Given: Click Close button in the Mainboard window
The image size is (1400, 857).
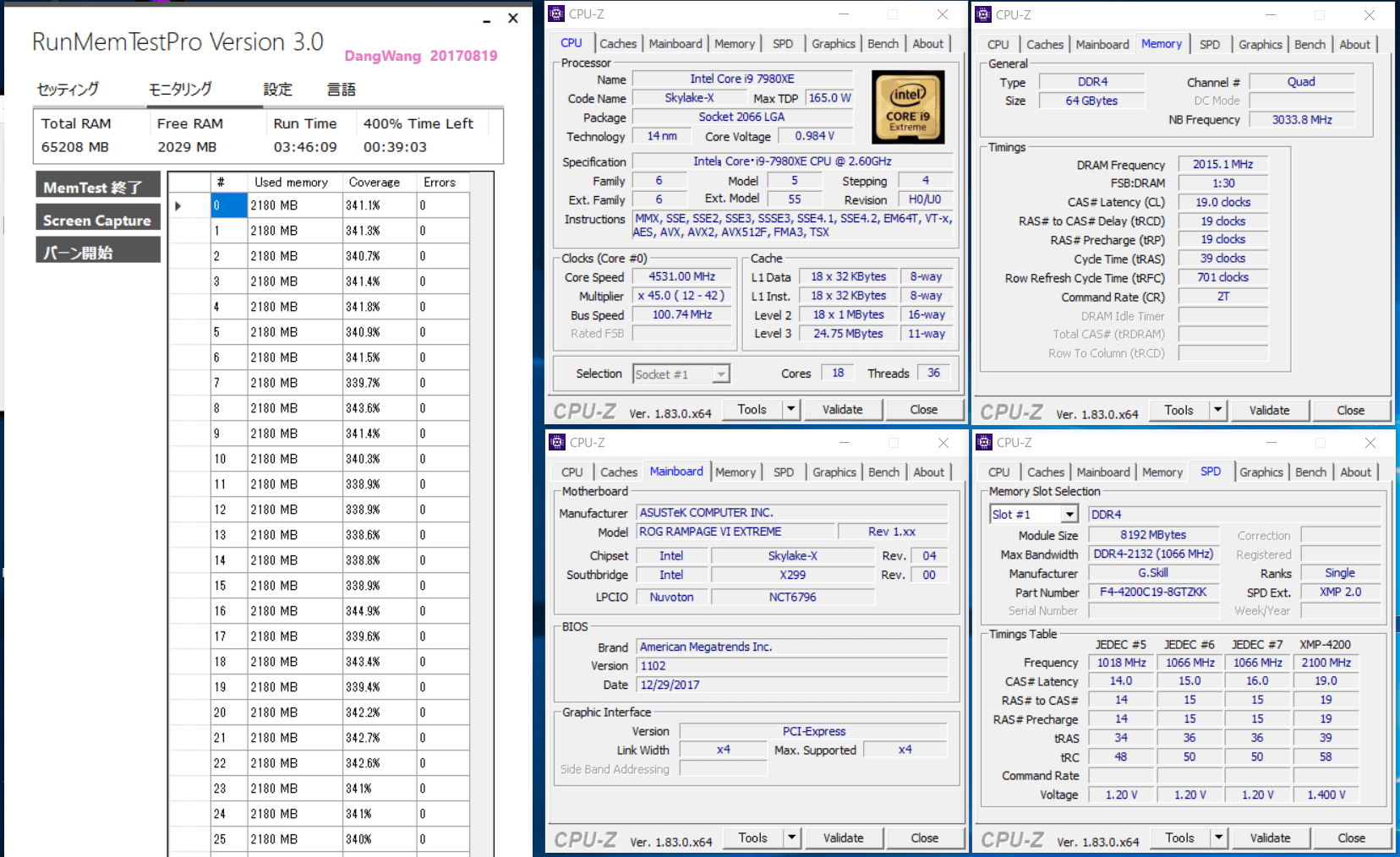Looking at the screenshot, I should pyautogui.click(x=924, y=838).
